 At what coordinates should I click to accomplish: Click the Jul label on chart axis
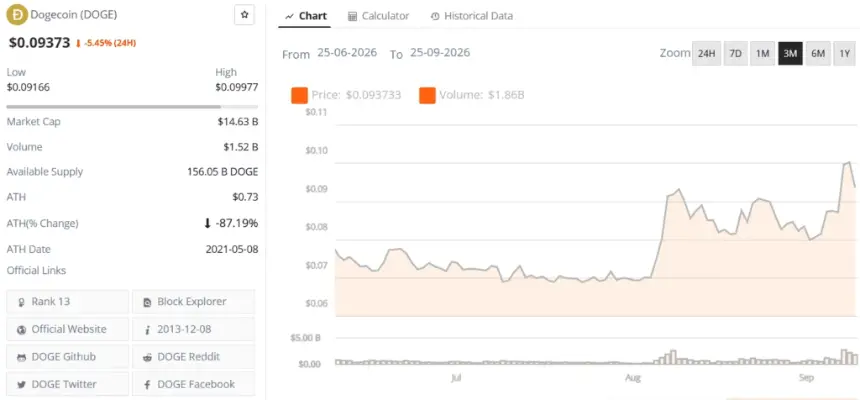[x=456, y=378]
